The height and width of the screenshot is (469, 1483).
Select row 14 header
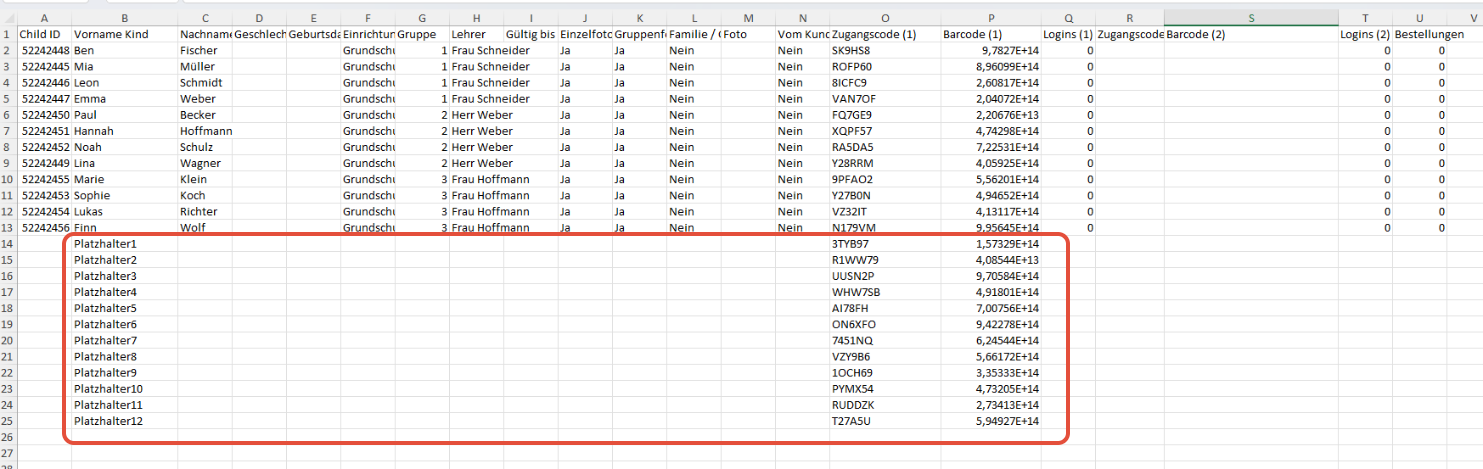coord(8,244)
